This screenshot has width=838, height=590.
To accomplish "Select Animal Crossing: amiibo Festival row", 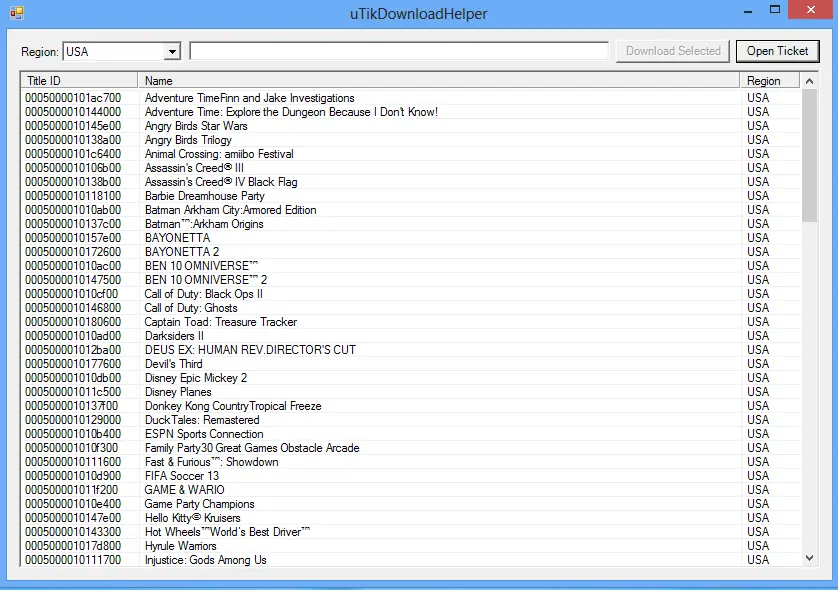I will pyautogui.click(x=410, y=154).
